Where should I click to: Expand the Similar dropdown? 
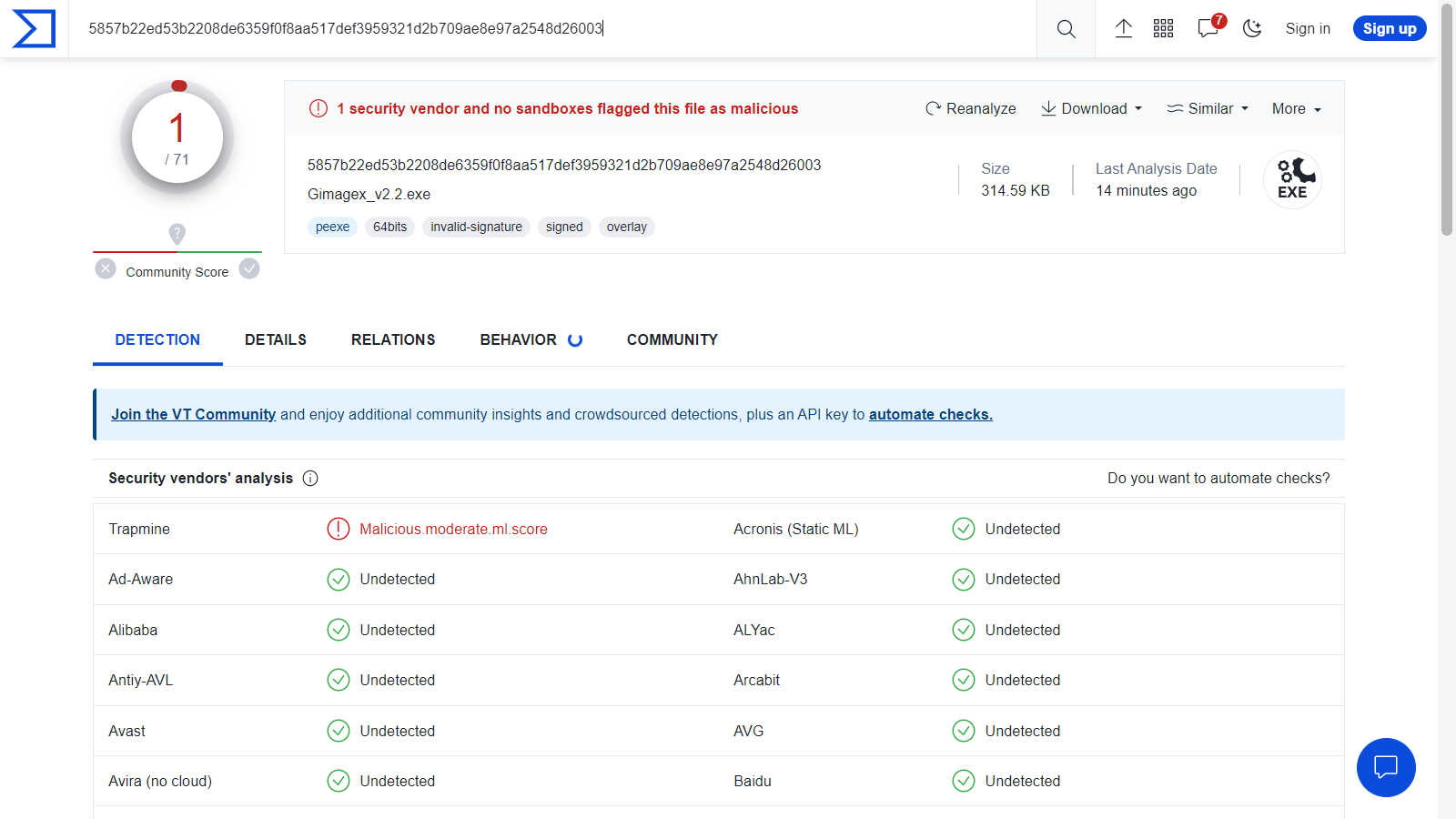[x=1208, y=109]
